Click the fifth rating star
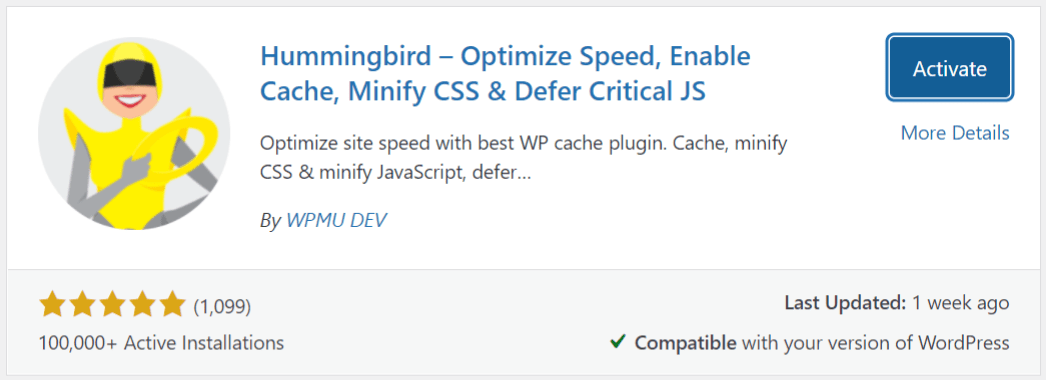 point(171,305)
